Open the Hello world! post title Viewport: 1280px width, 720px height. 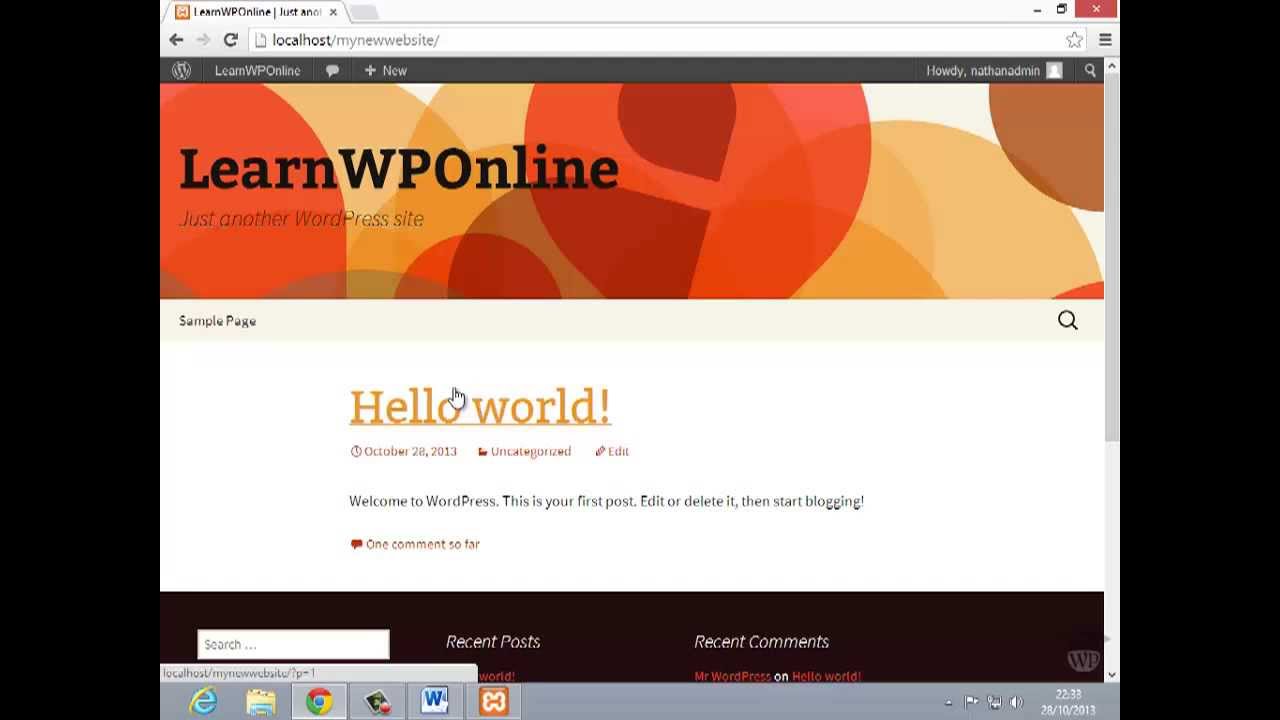[x=480, y=406]
